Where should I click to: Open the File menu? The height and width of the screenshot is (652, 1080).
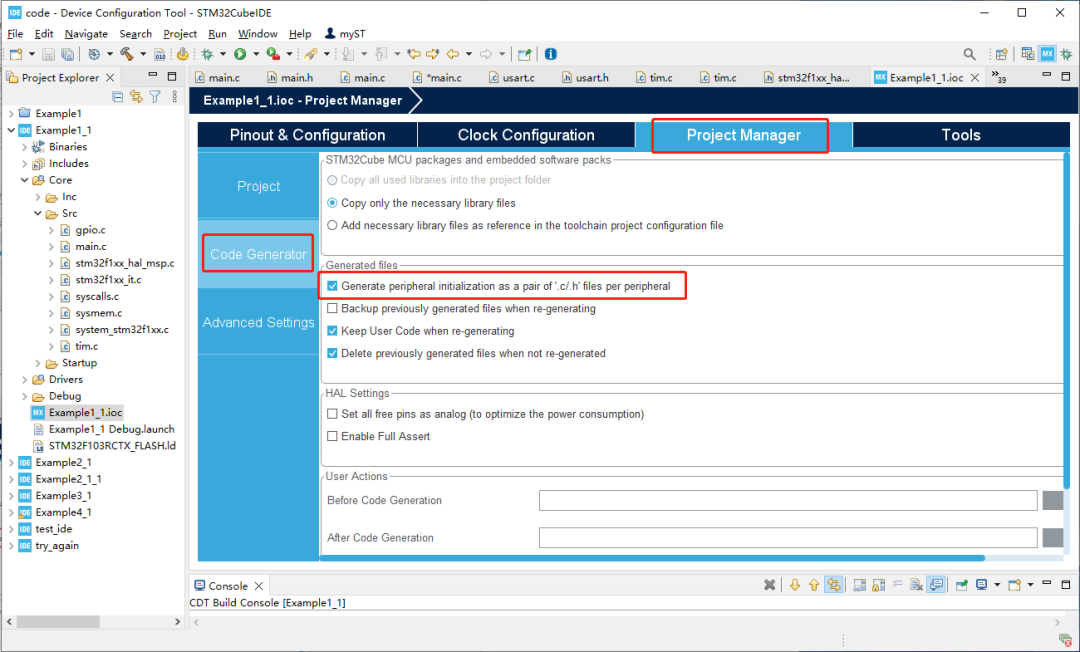point(14,34)
